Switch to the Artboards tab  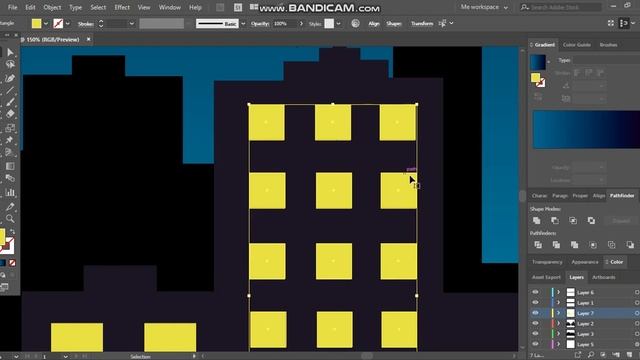point(603,277)
